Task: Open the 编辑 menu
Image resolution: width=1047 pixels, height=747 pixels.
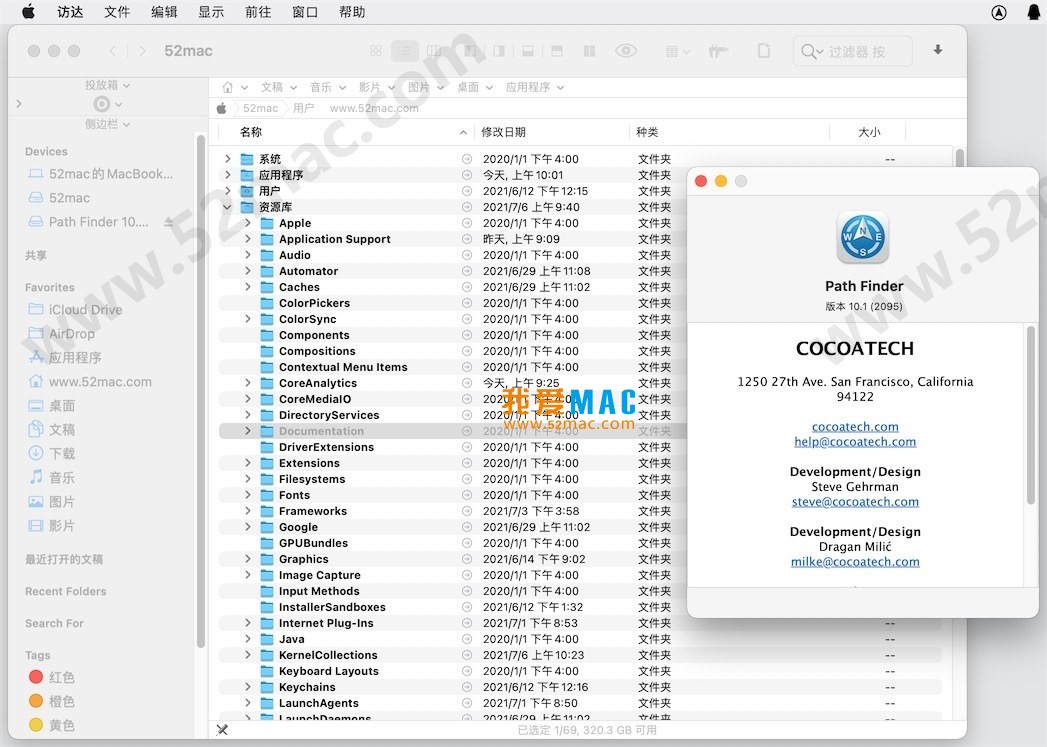Action: pos(164,12)
